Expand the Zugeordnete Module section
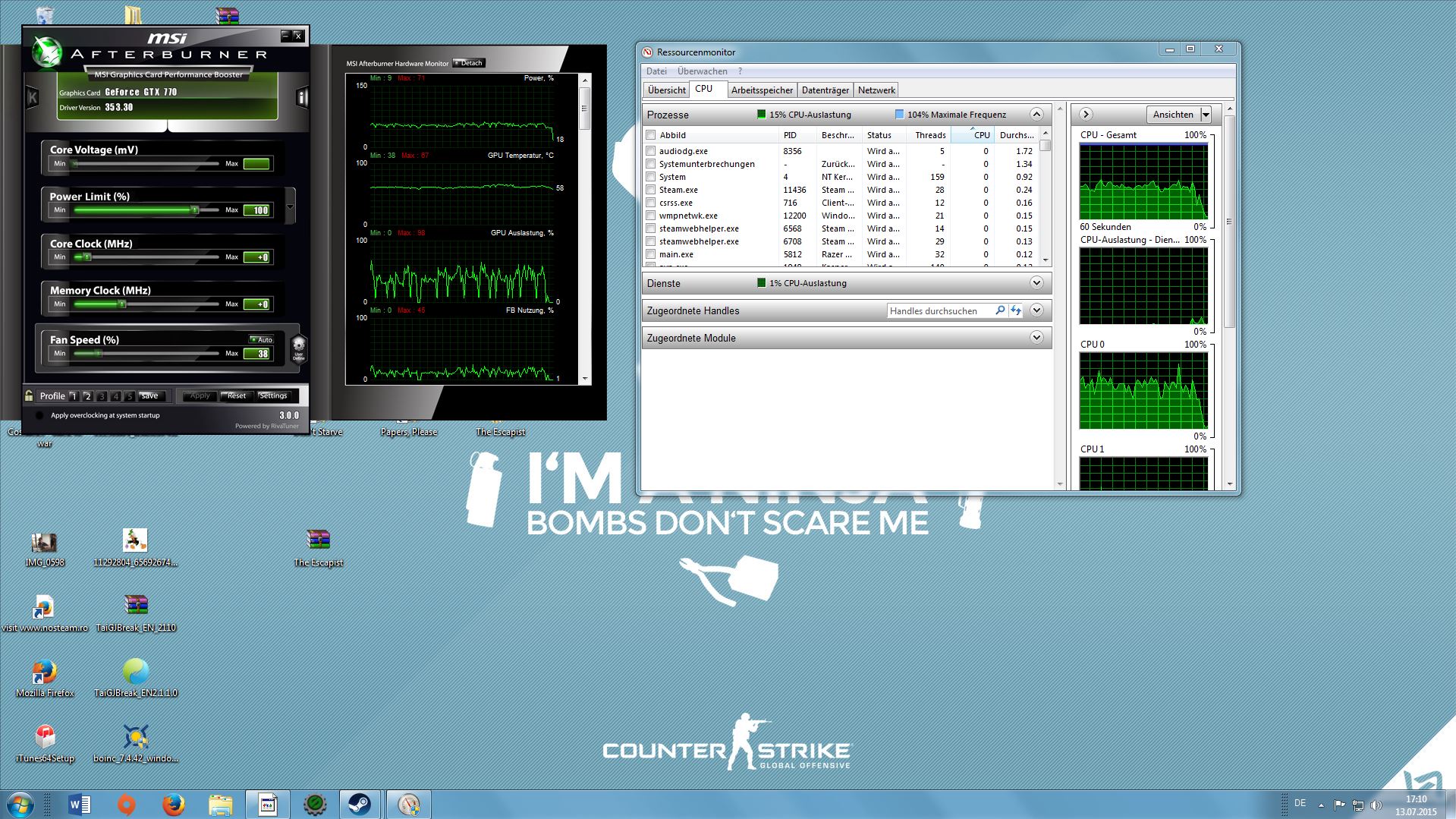This screenshot has height=819, width=1456. [x=1036, y=338]
